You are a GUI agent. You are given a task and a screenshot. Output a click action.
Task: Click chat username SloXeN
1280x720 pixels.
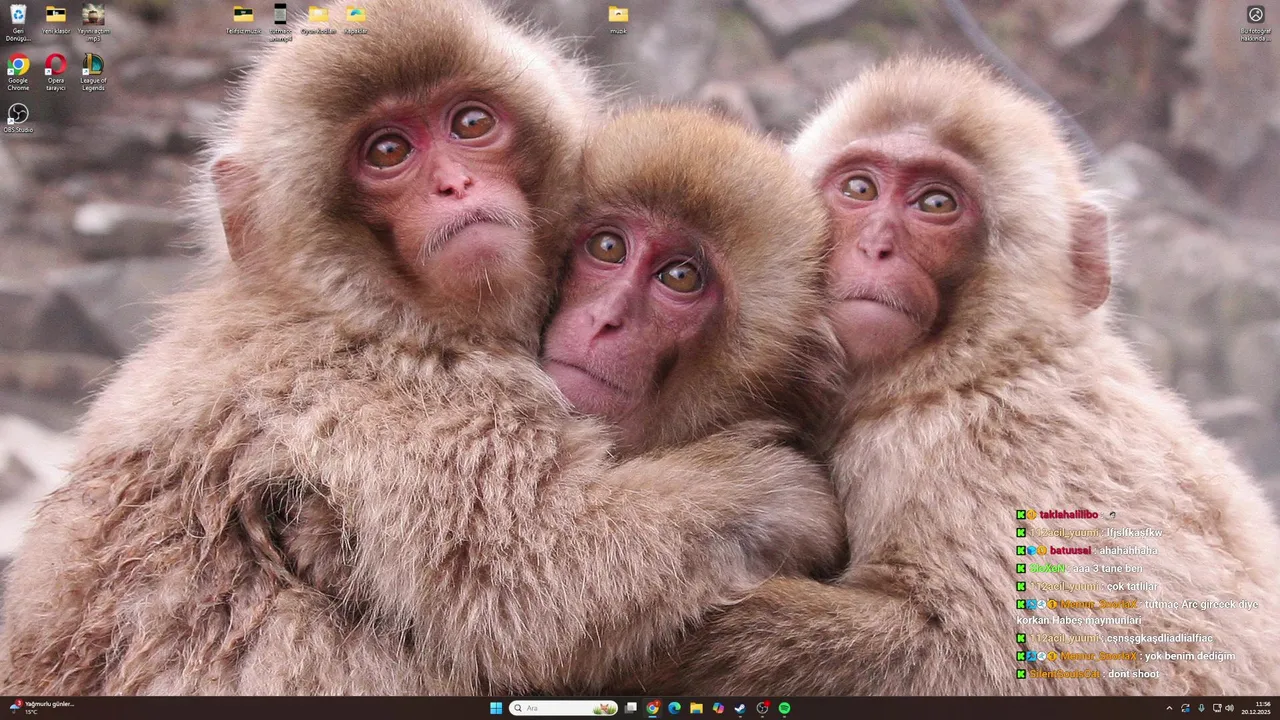[x=1047, y=568]
